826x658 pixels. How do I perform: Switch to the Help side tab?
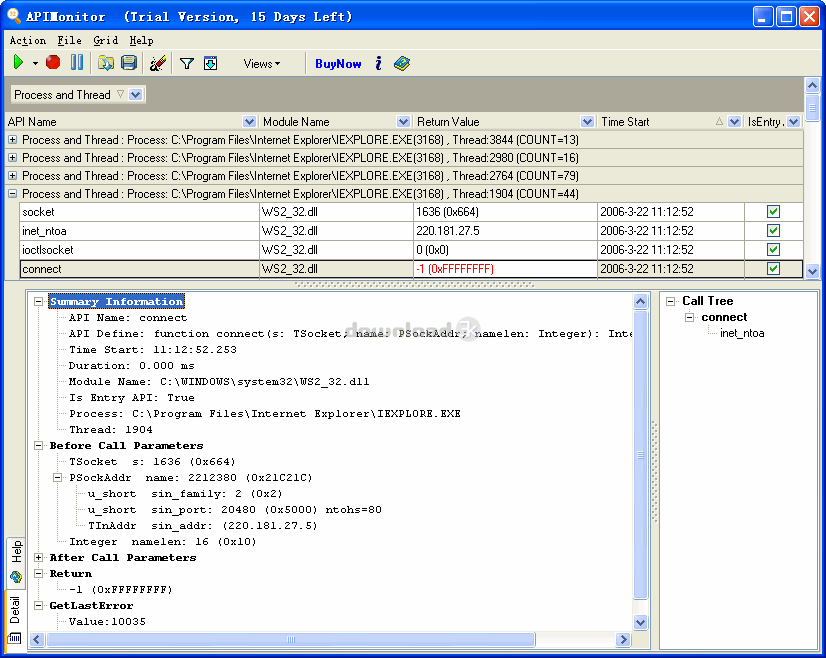(16, 561)
